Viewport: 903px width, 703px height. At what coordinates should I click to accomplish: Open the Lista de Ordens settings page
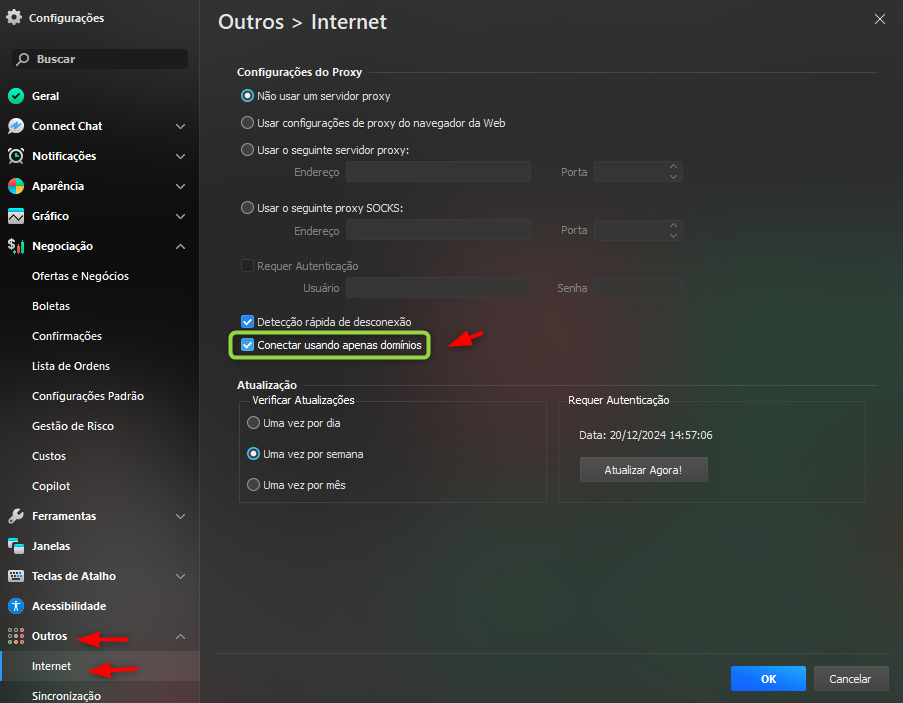coord(71,366)
